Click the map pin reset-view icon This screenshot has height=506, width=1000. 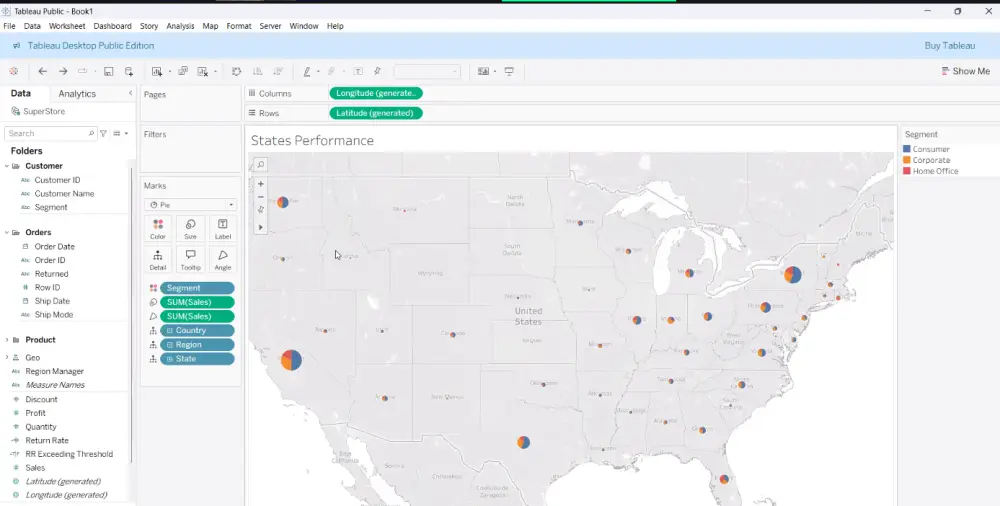(x=260, y=210)
